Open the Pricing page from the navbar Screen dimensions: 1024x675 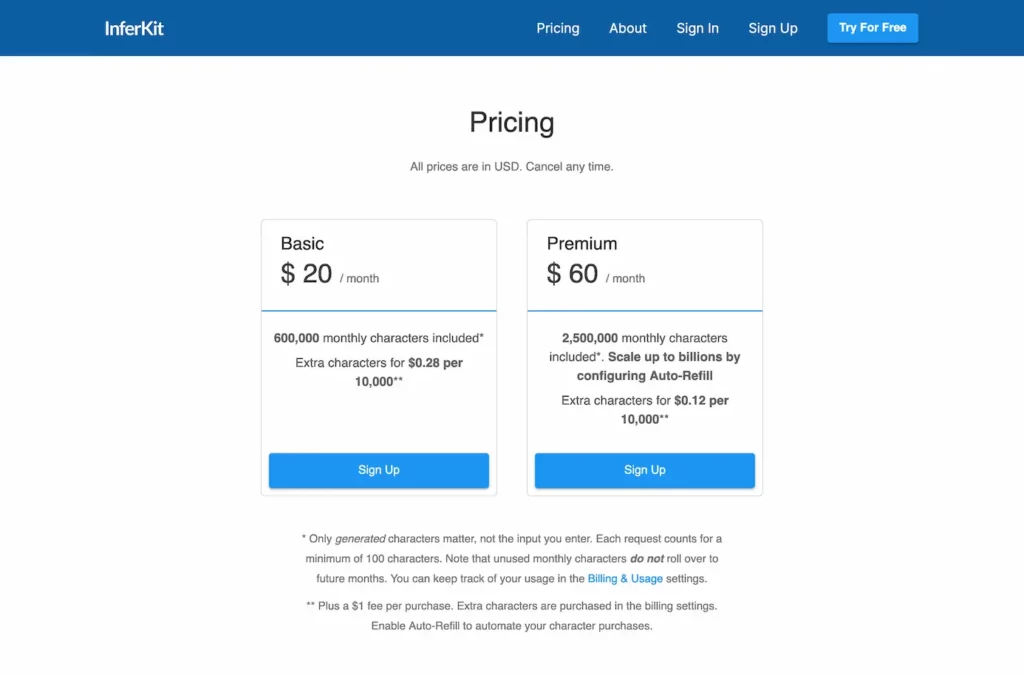(x=557, y=28)
